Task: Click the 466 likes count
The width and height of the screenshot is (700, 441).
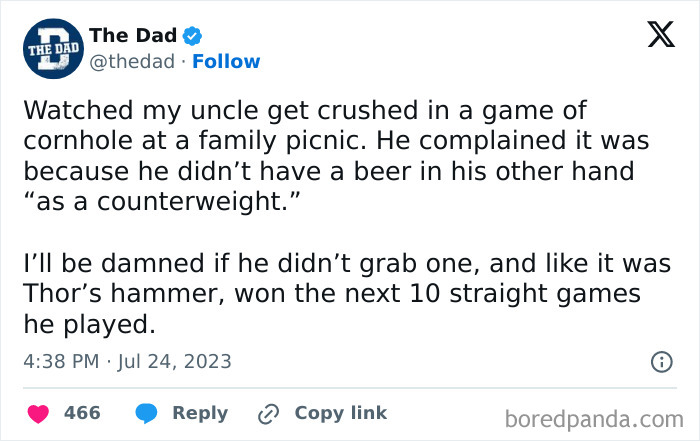Action: (81, 413)
